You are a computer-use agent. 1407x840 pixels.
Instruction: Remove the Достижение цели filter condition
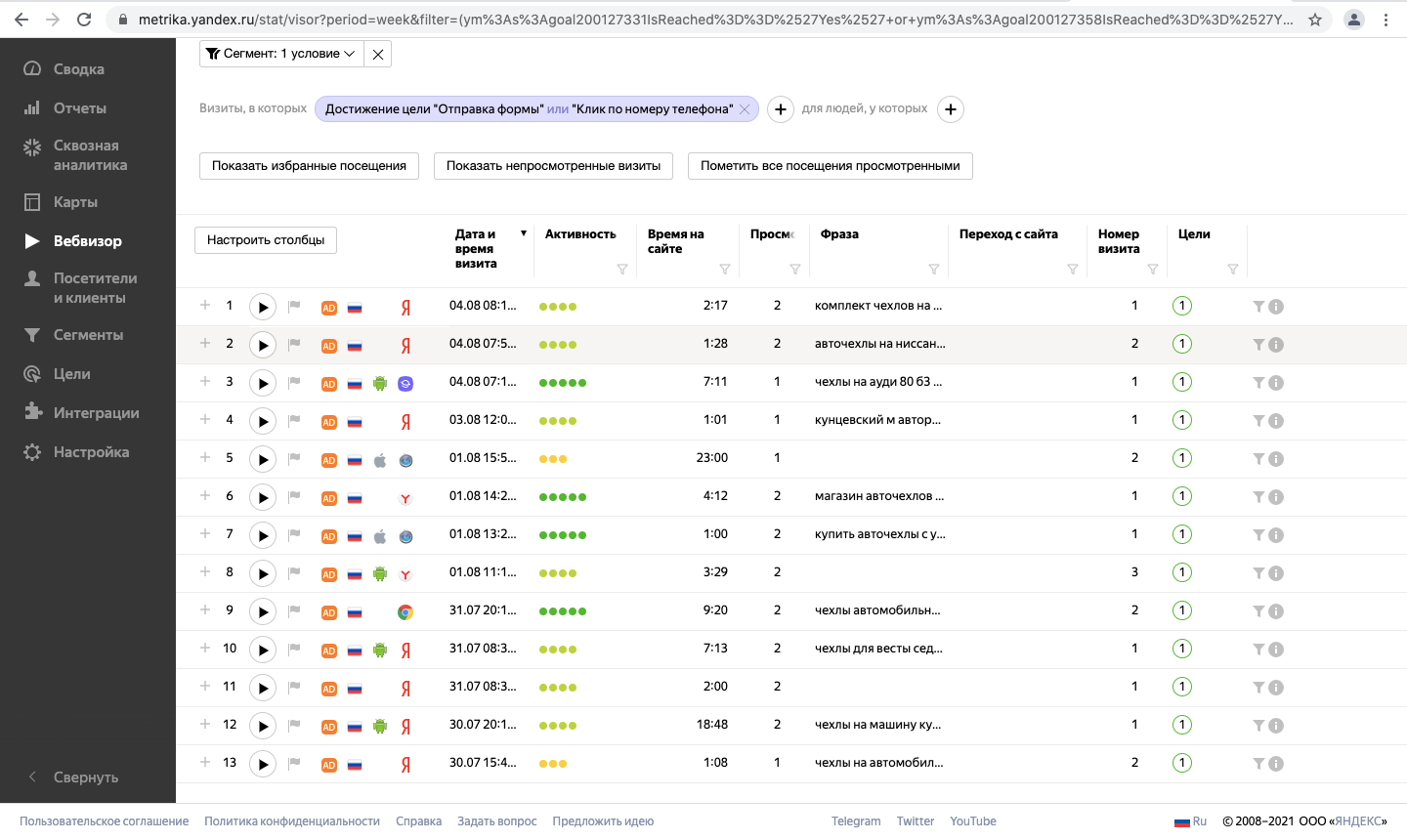[x=745, y=109]
